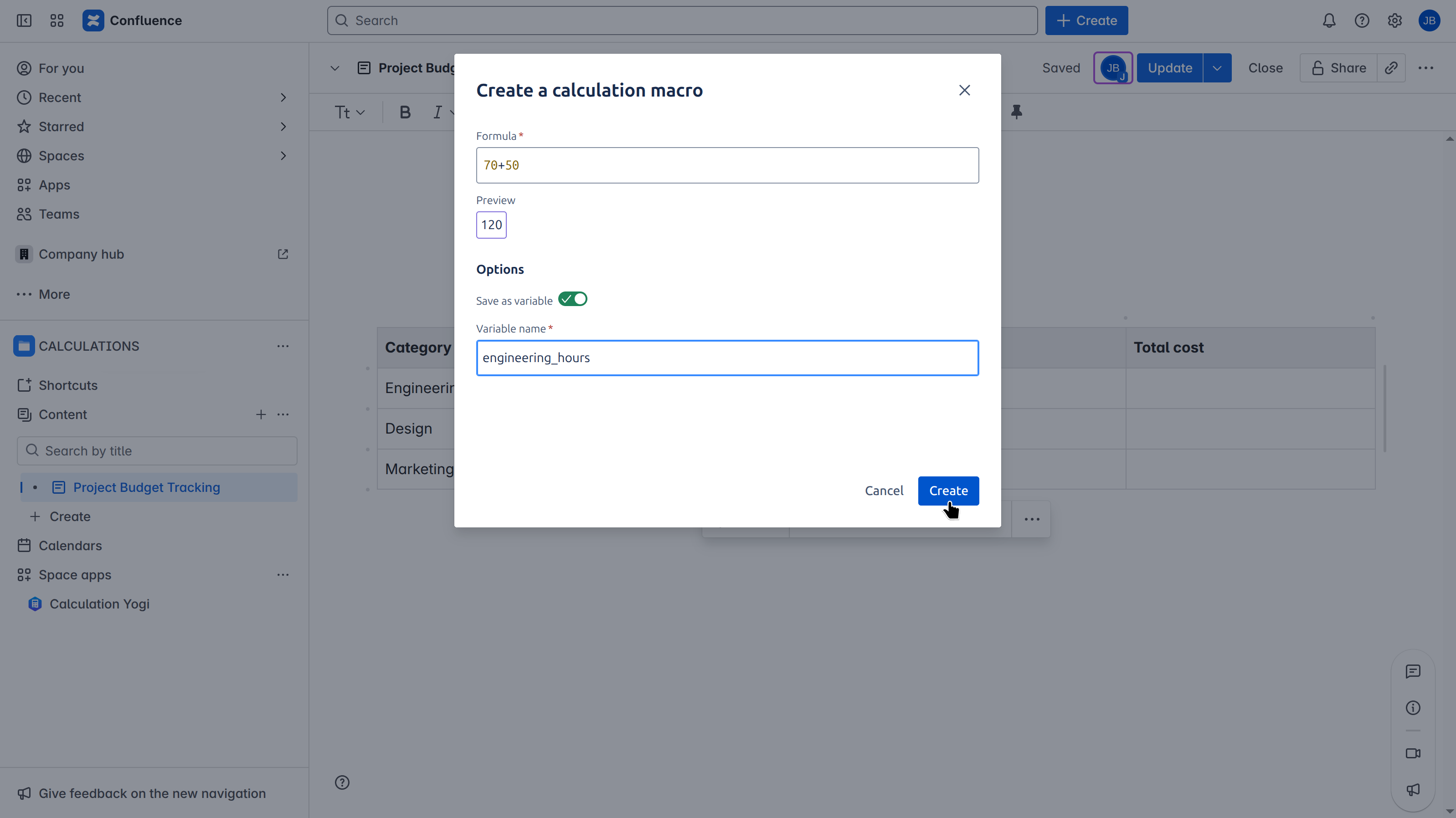
Task: Open the help question mark icon in the top bar
Action: point(1362,21)
